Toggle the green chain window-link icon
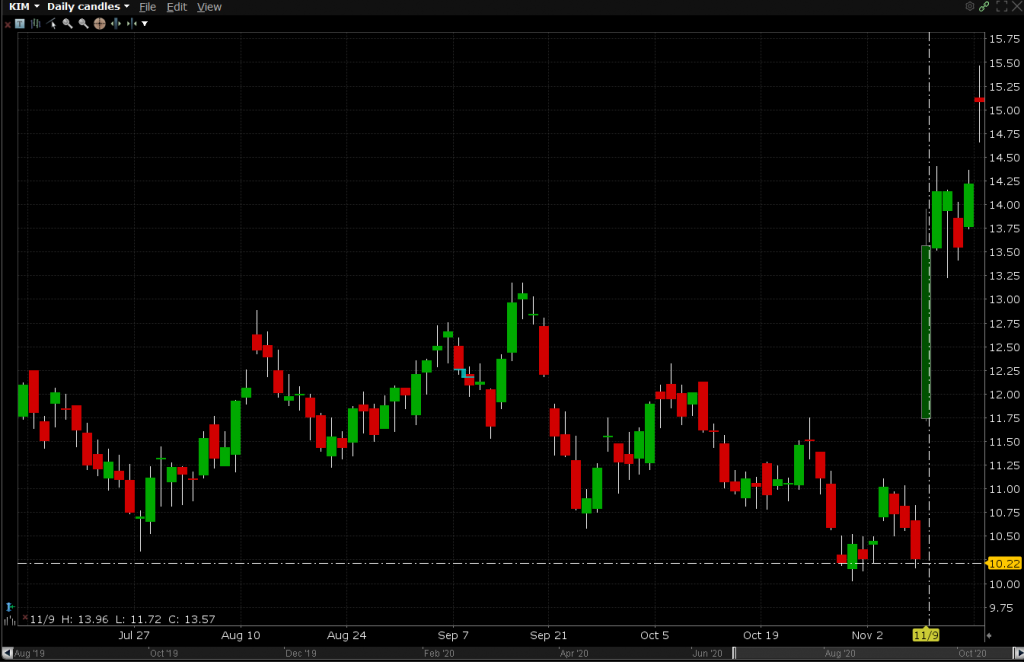 [x=984, y=7]
